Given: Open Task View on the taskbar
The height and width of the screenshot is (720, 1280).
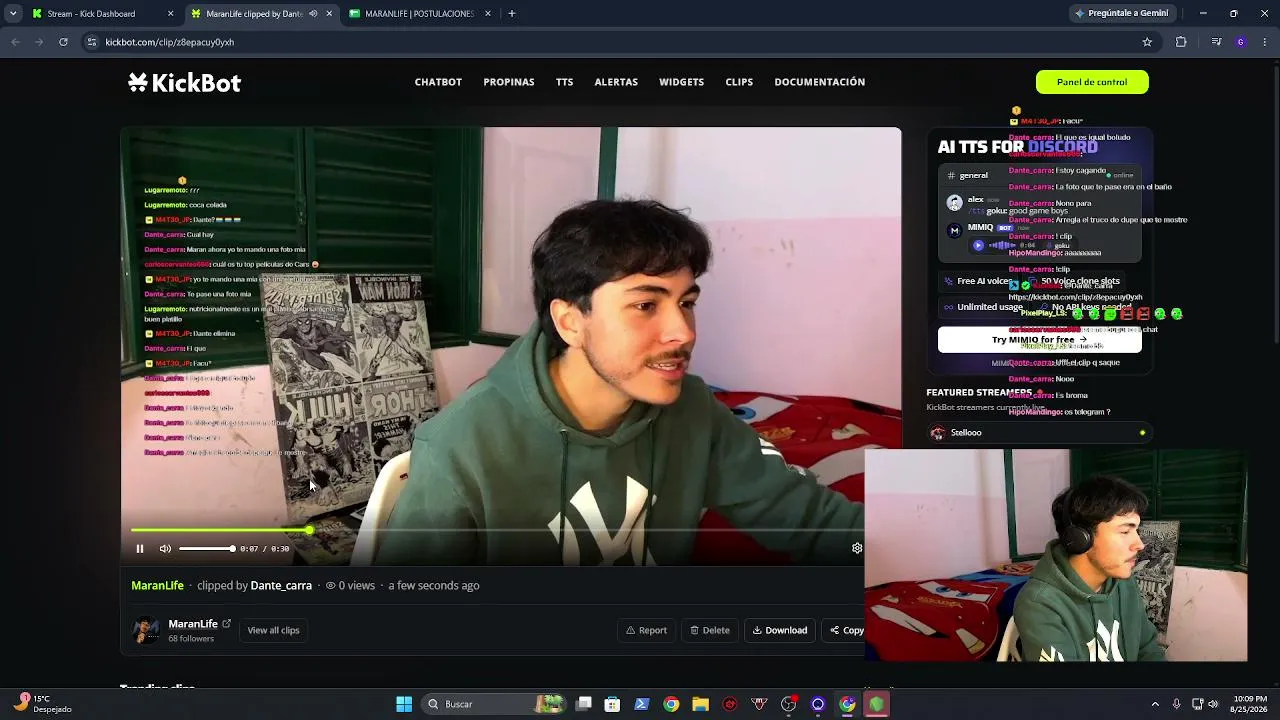Looking at the screenshot, I should pyautogui.click(x=584, y=704).
